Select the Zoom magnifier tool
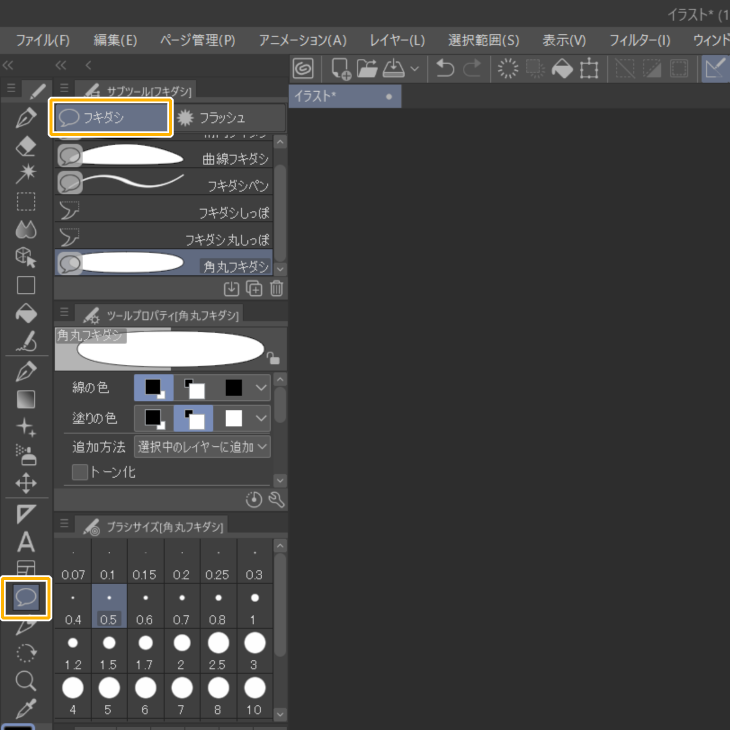Viewport: 730px width, 730px height. tap(26, 681)
